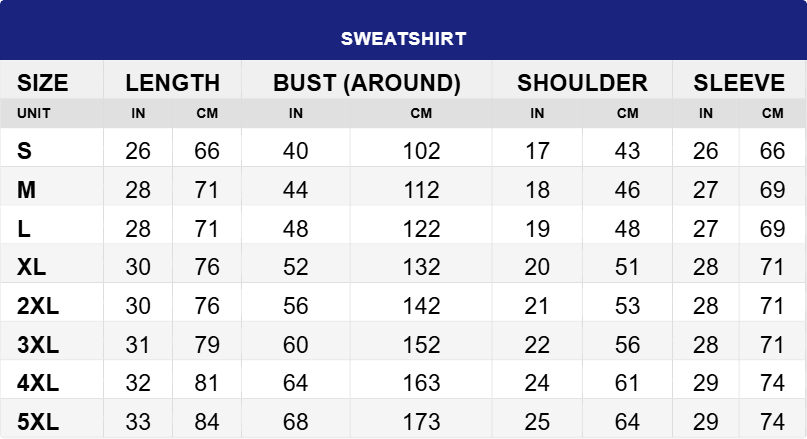Click the UNIT row label
This screenshot has height=439, width=807.
point(34,113)
